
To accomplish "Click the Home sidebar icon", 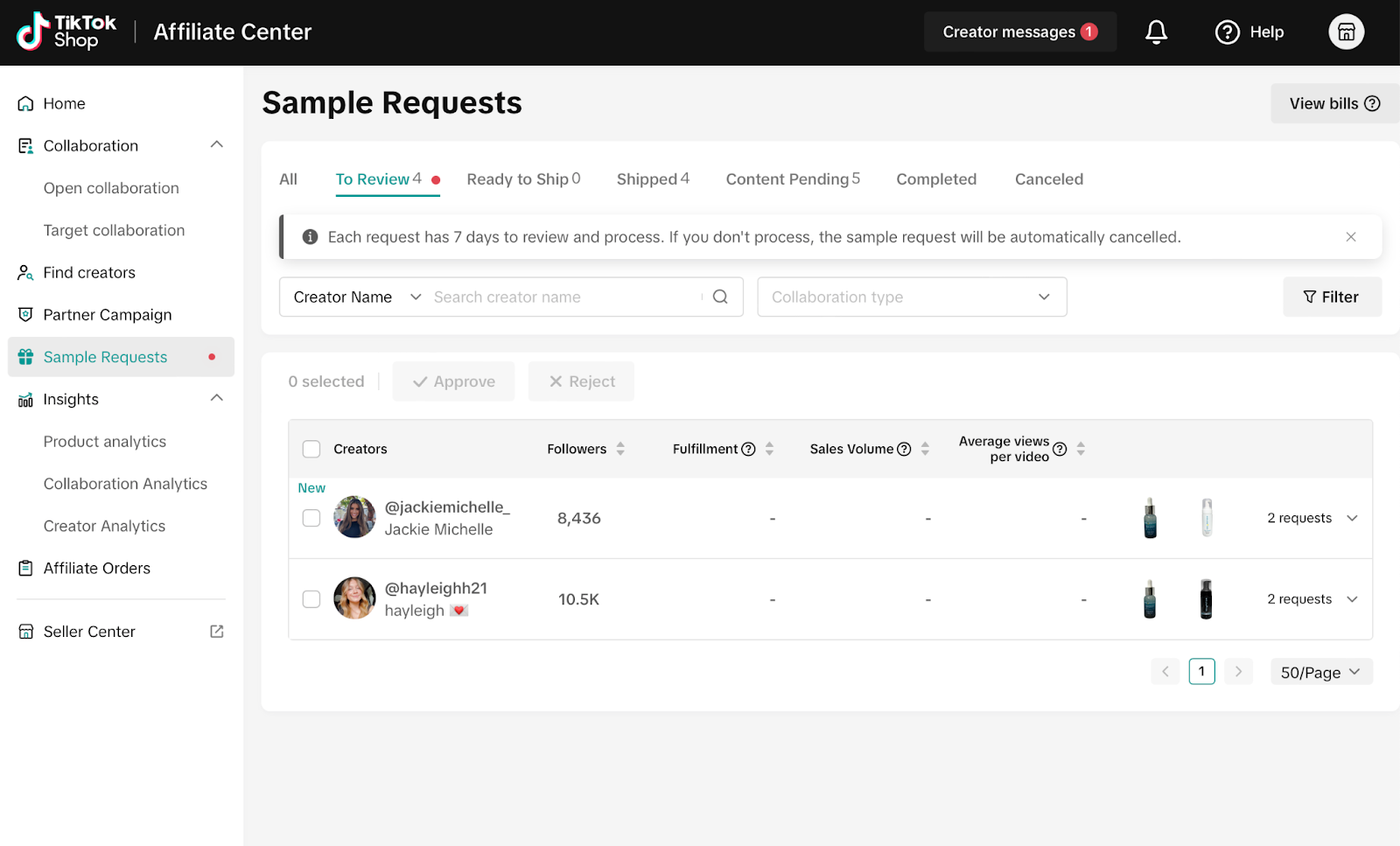I will click(x=25, y=103).
